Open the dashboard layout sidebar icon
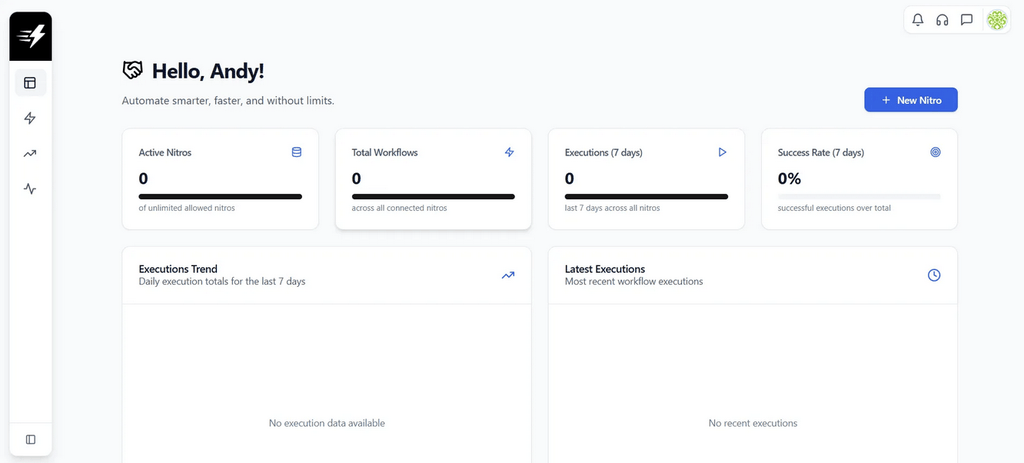The width and height of the screenshot is (1024, 463). pos(30,83)
